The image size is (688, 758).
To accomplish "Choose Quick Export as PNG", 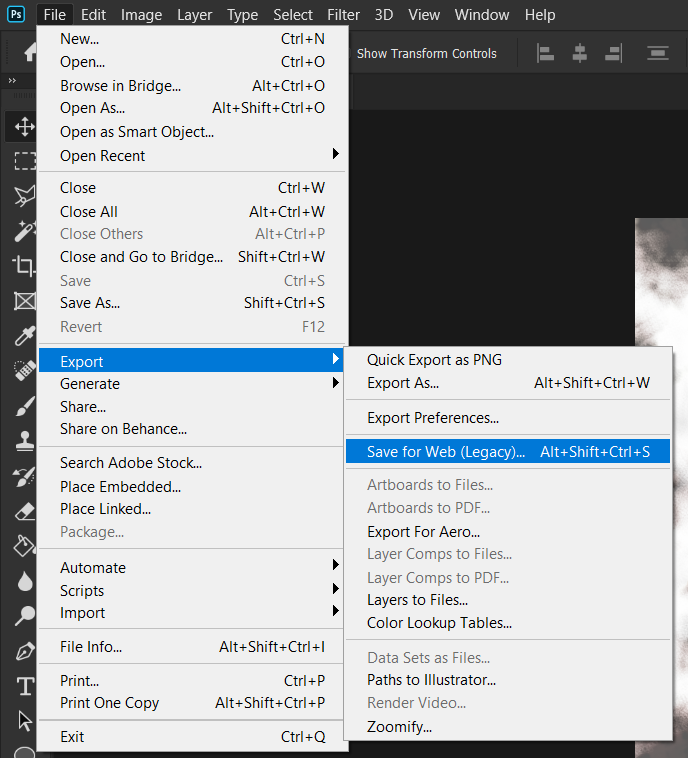I will (x=508, y=360).
